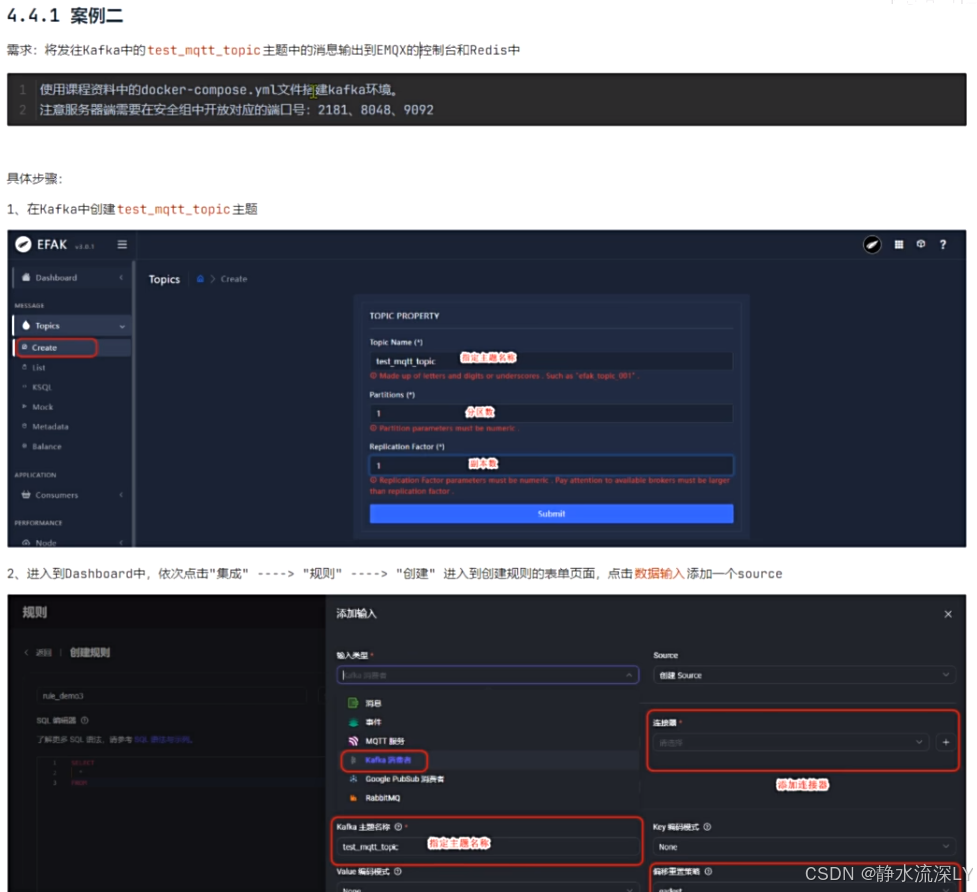
Task: Open KSQL in the Topics submenu
Action: pyautogui.click(x=42, y=387)
